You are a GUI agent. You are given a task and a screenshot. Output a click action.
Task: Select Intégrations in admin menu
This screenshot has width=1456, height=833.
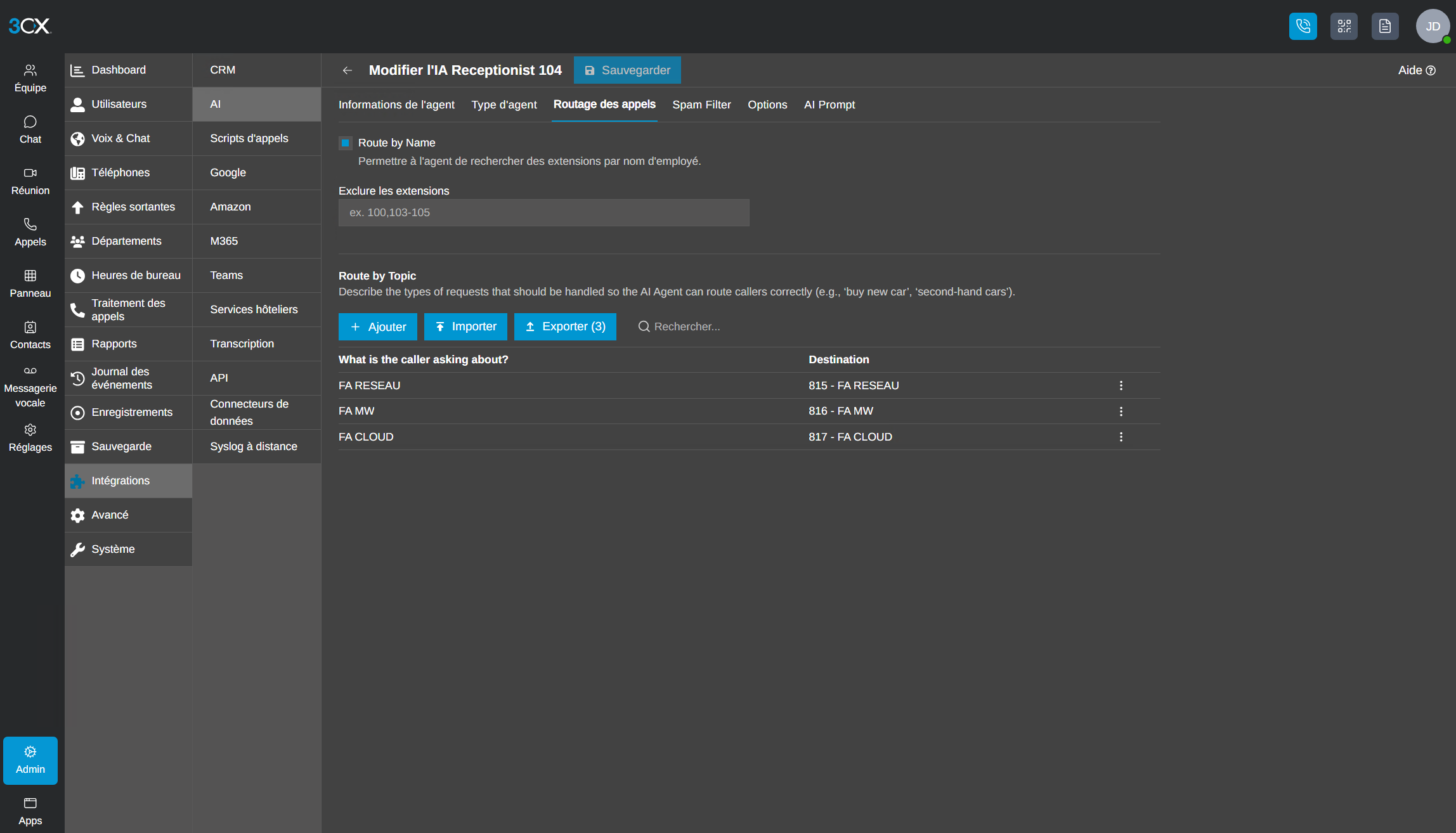point(129,481)
